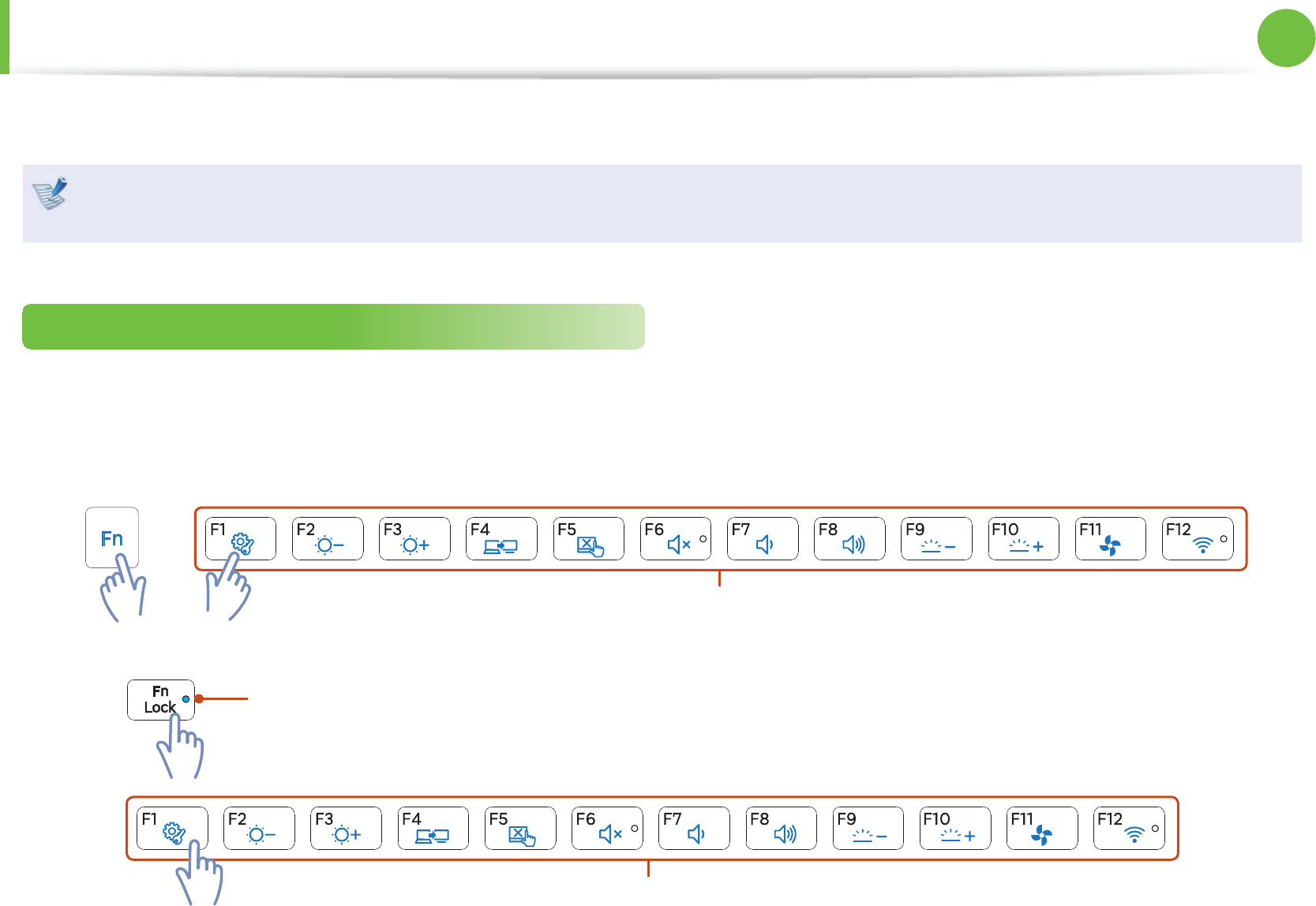The image size is (1316, 906).
Task: Click the green section heading bar
Action: click(333, 327)
